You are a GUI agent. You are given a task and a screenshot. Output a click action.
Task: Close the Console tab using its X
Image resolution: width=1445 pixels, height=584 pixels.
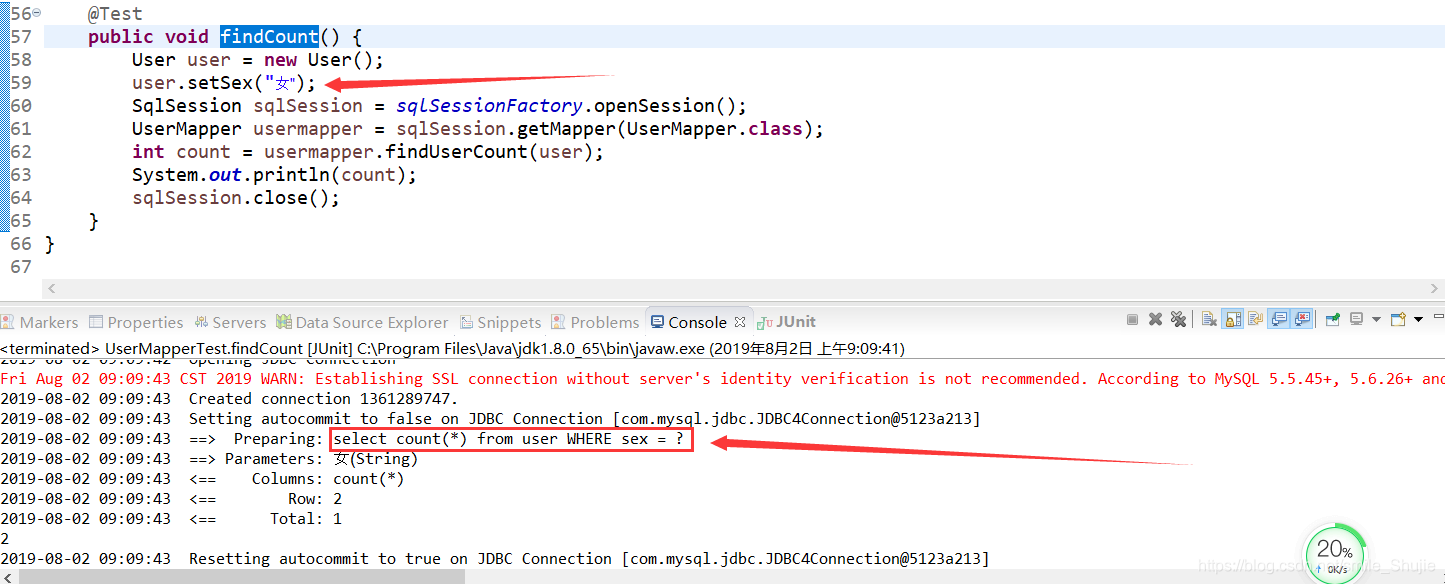740,322
